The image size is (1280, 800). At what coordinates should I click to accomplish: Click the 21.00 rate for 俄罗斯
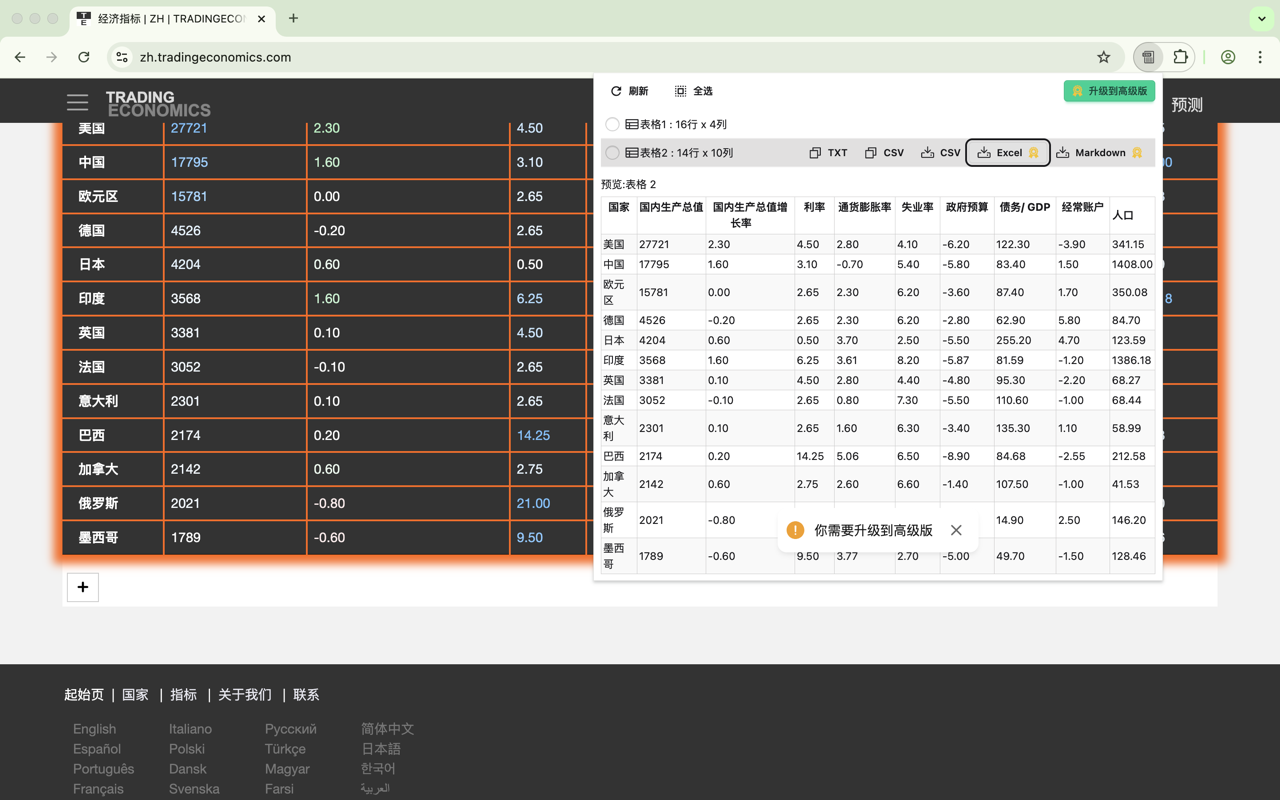pyautogui.click(x=533, y=503)
